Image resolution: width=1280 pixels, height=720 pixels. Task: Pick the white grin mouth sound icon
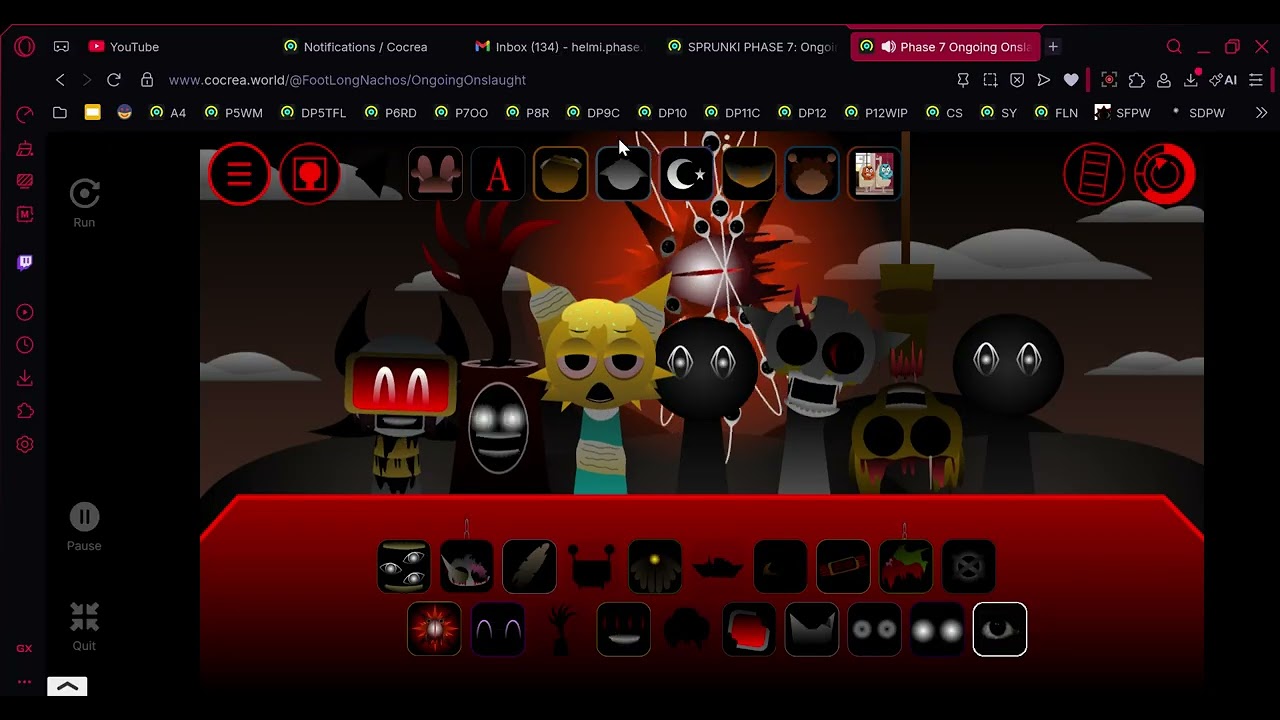[623, 629]
